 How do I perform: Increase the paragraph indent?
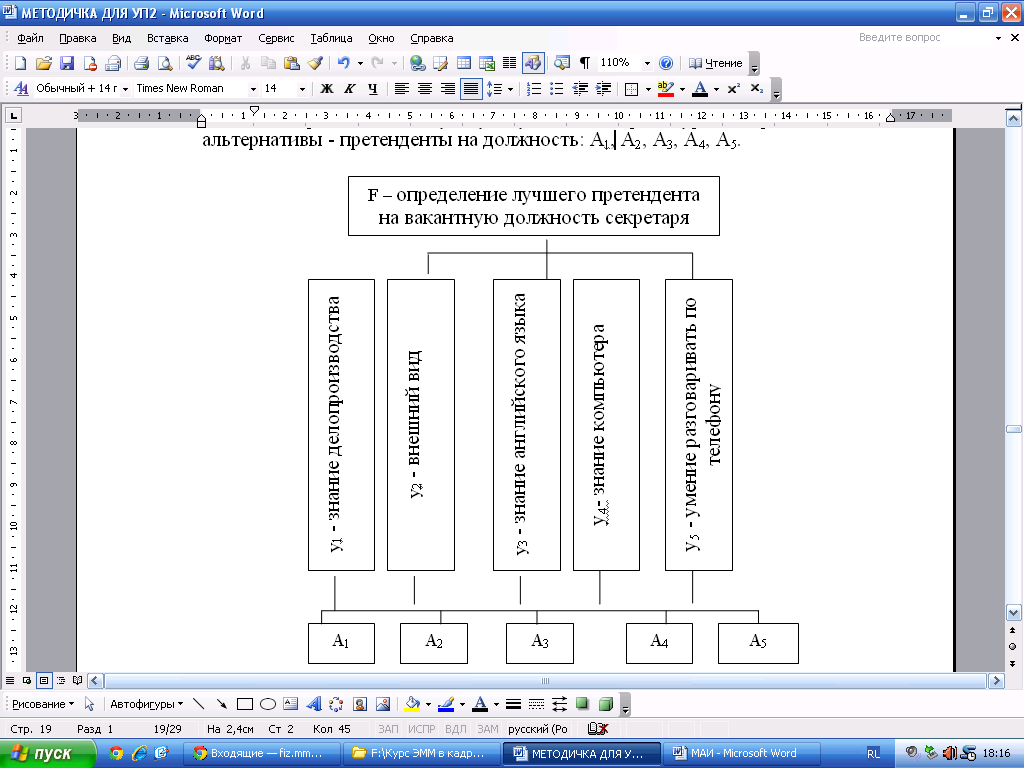point(603,88)
